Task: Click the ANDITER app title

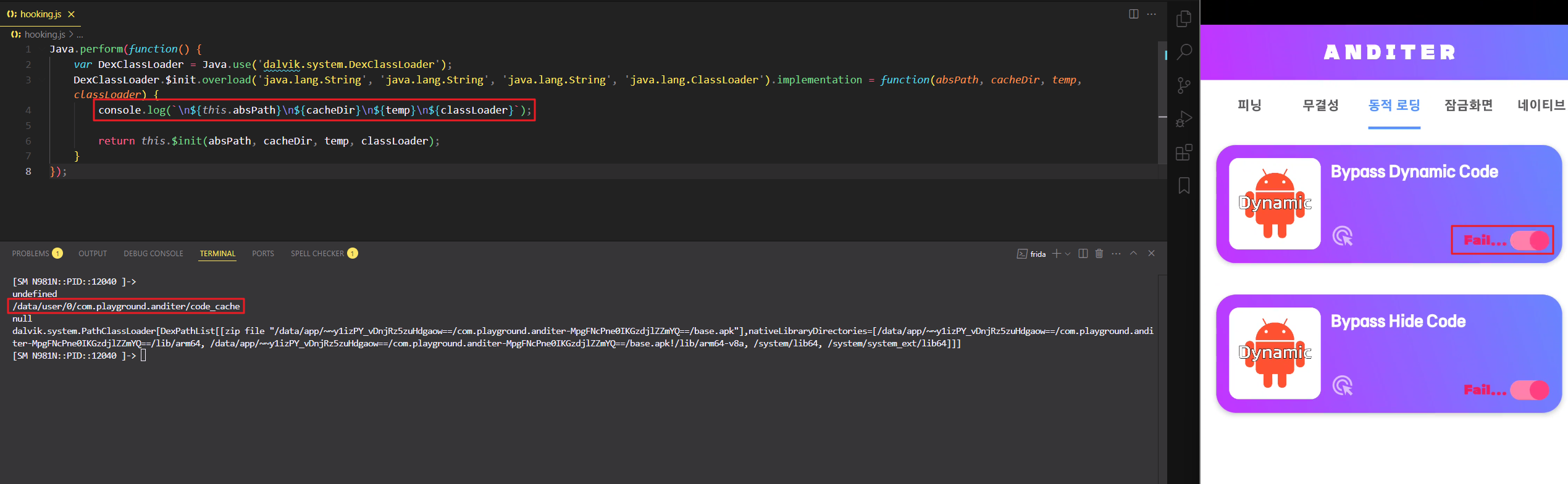Action: click(x=1390, y=52)
